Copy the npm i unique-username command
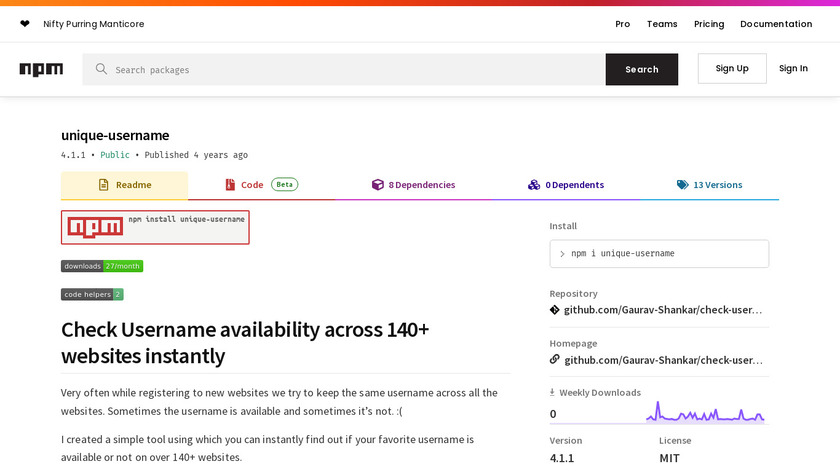 [x=659, y=254]
